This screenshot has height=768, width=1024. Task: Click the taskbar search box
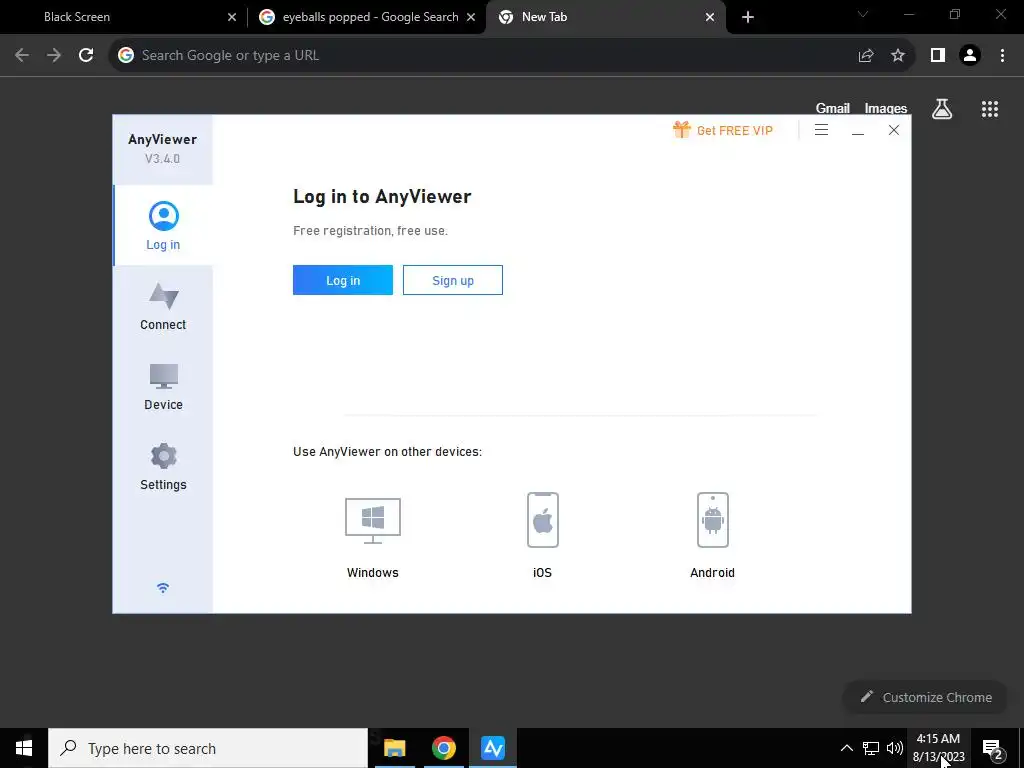pos(208,748)
